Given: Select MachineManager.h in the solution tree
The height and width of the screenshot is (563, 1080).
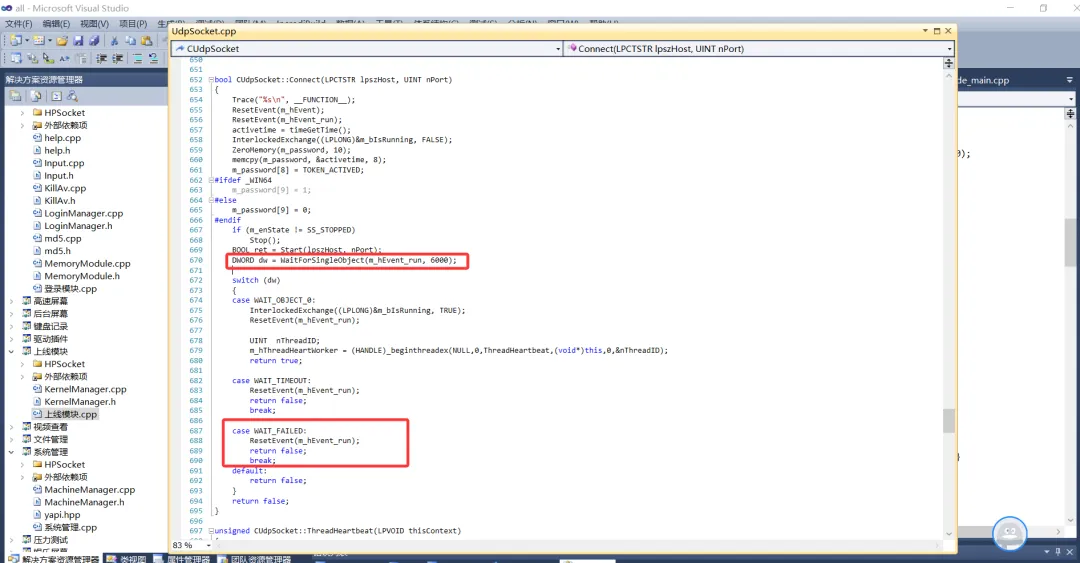Looking at the screenshot, I should coord(84,502).
